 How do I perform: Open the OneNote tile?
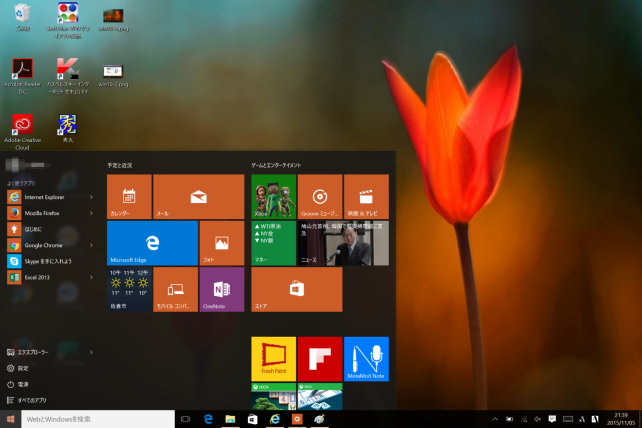tap(222, 290)
